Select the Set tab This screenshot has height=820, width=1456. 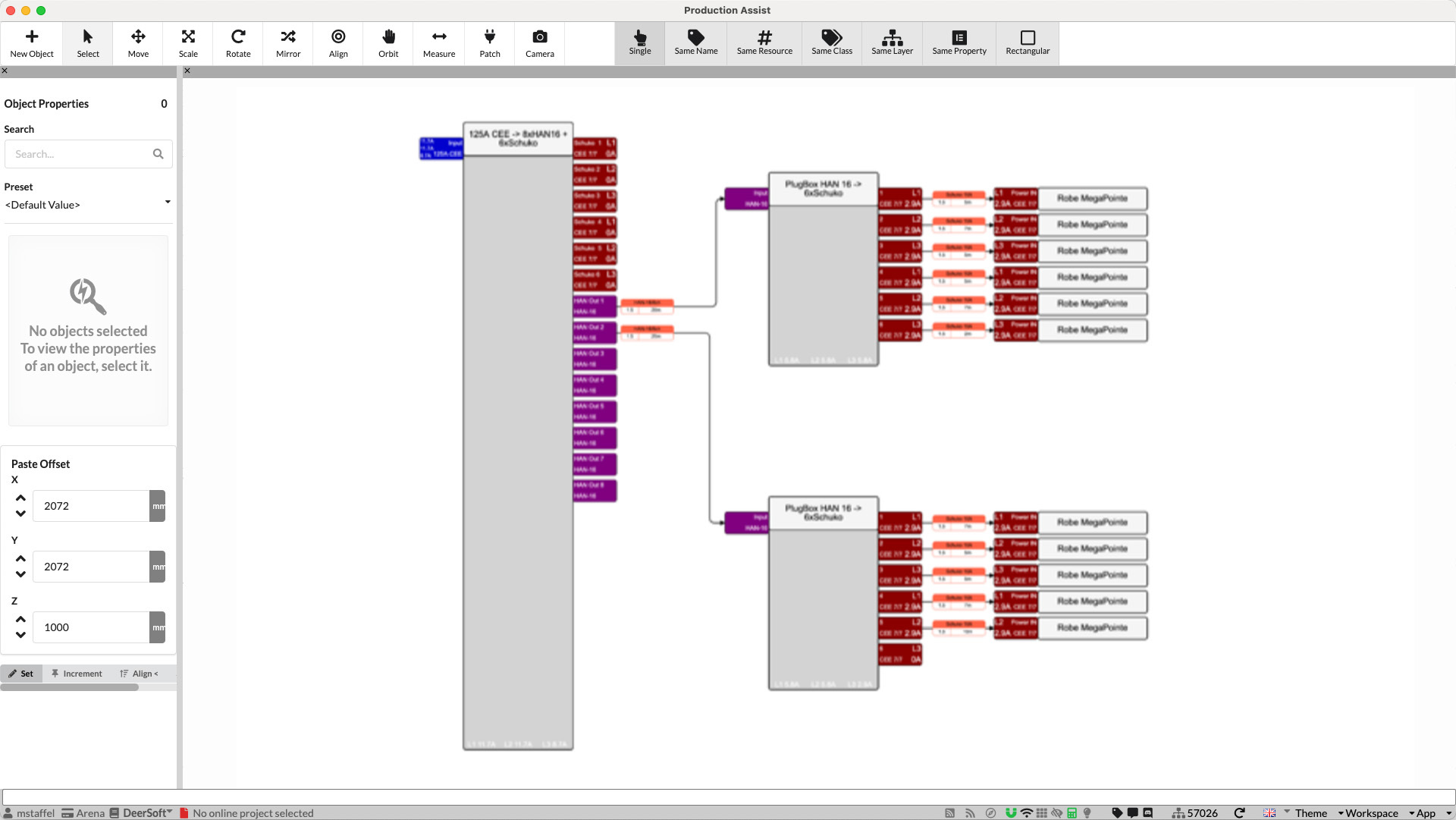click(21, 674)
